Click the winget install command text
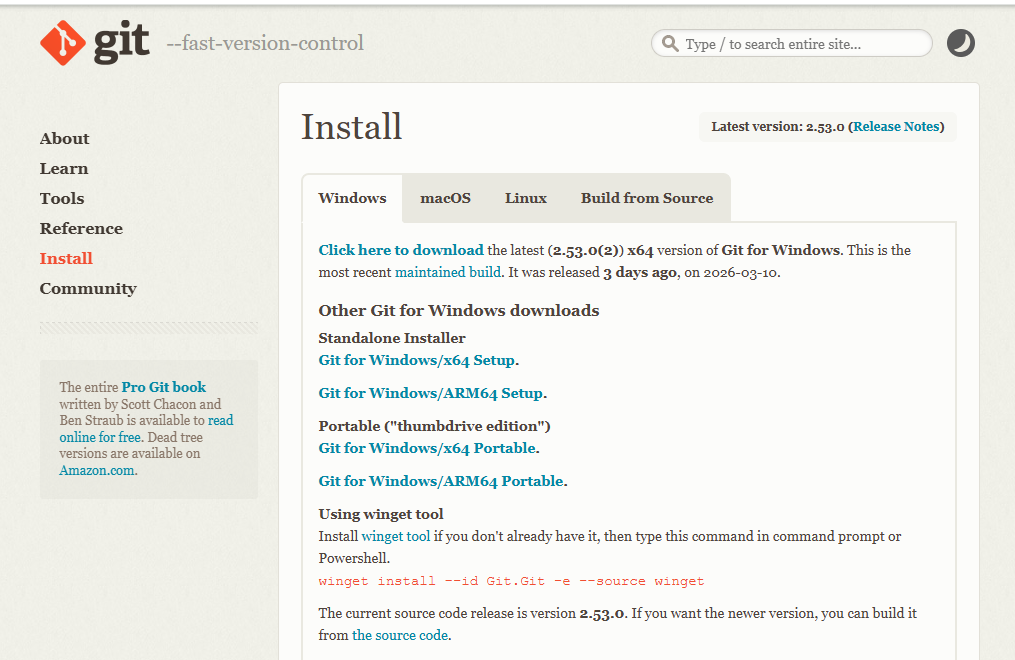 [x=511, y=581]
